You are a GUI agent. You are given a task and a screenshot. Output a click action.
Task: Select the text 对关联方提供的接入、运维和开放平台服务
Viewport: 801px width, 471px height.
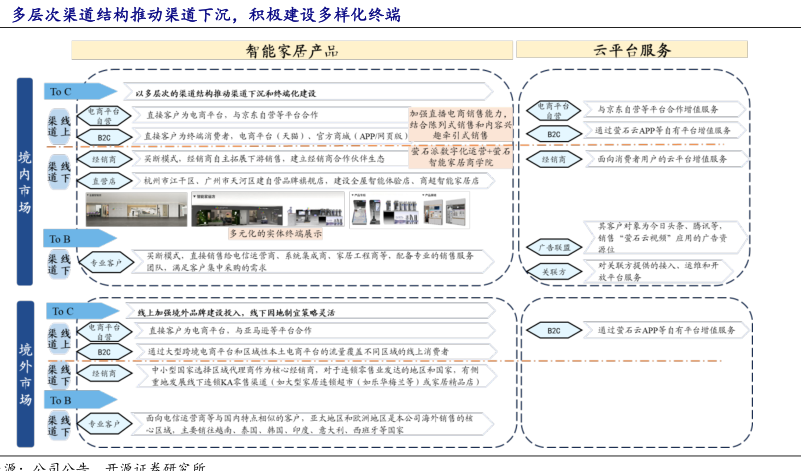[658, 271]
